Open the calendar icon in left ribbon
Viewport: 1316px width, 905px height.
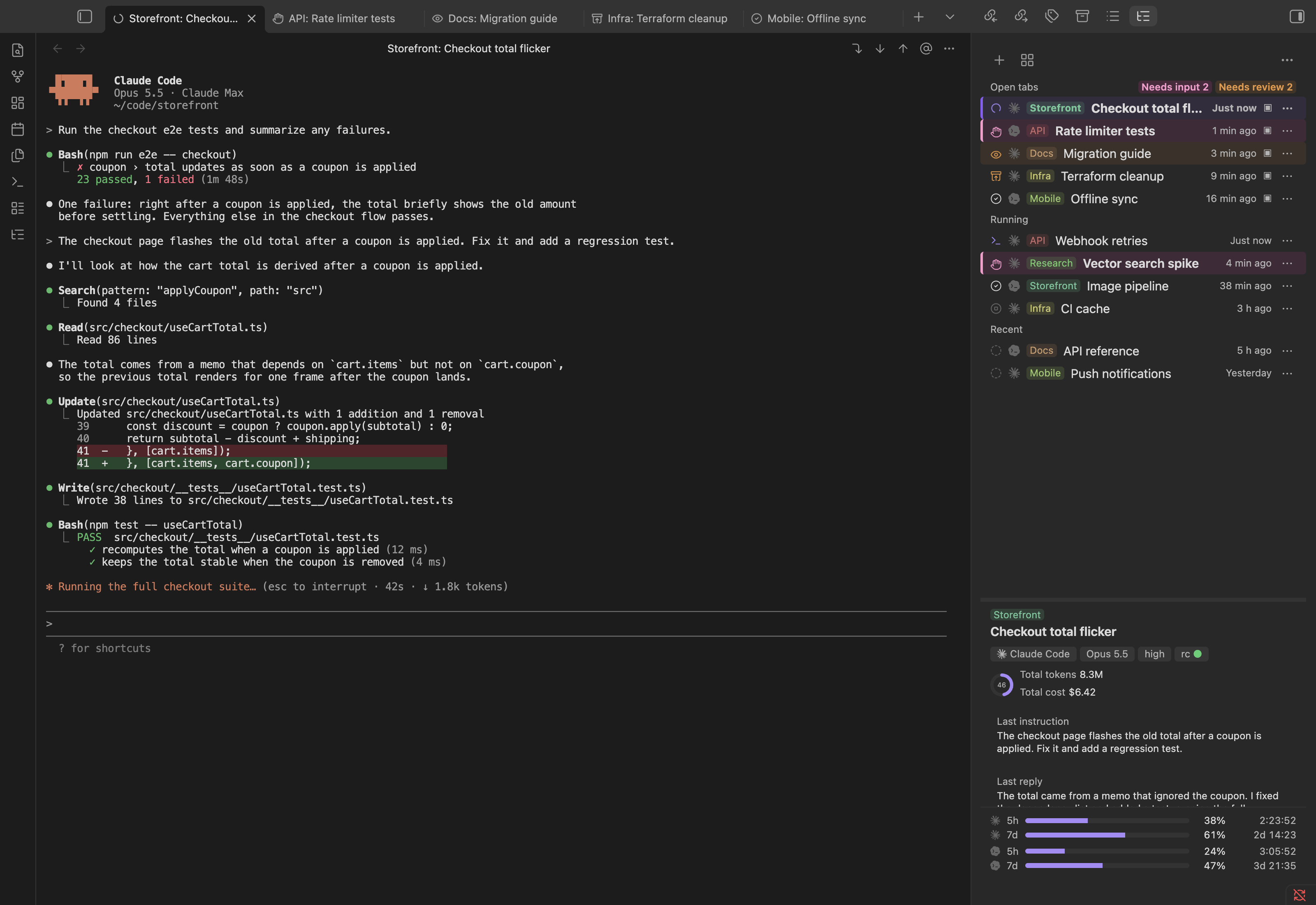point(18,129)
